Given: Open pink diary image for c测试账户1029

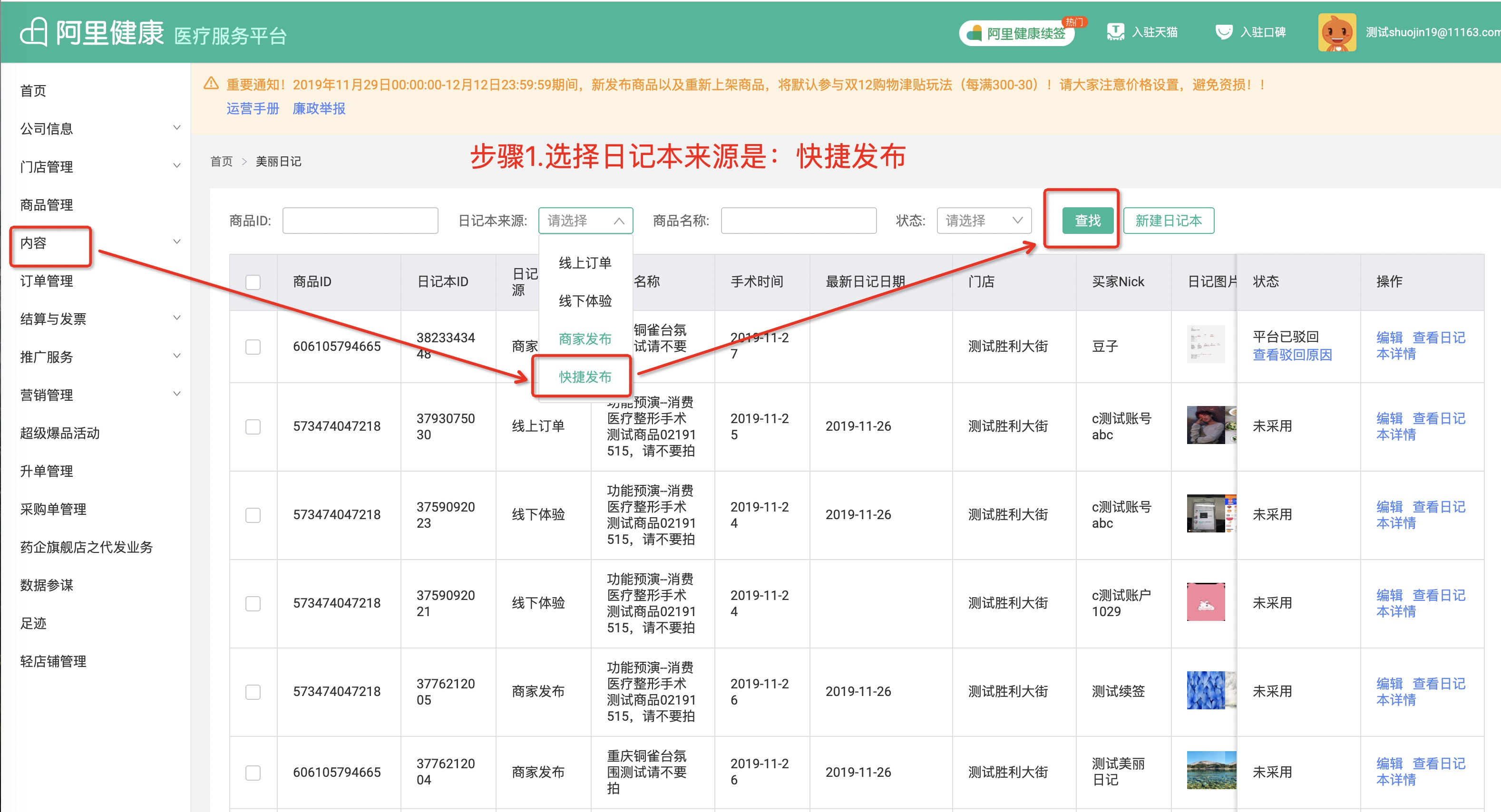Looking at the screenshot, I should (1206, 602).
